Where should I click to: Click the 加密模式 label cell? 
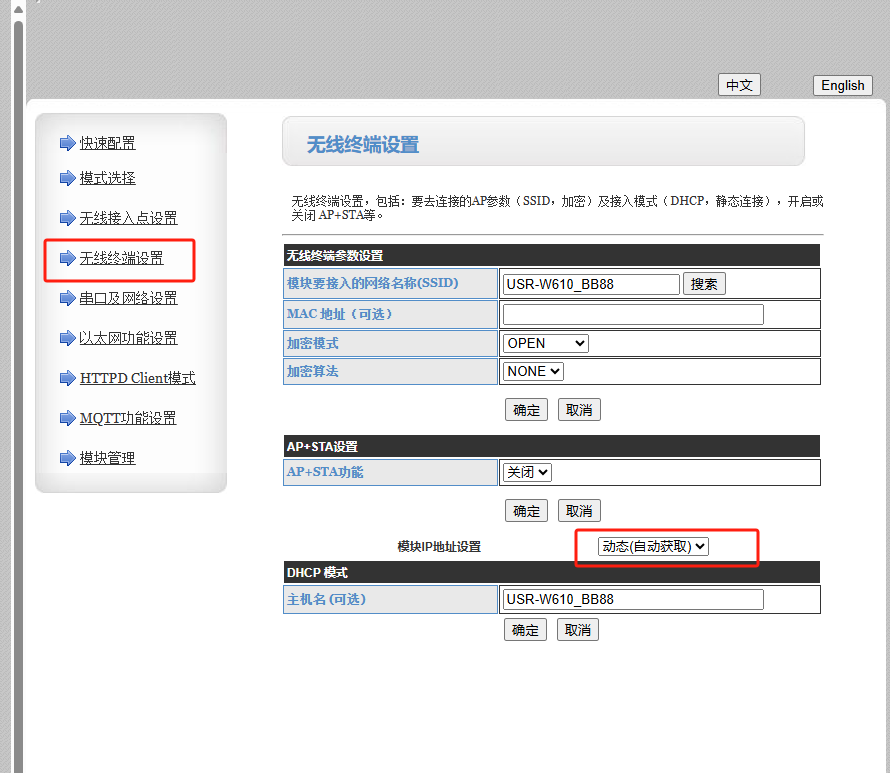[390, 343]
